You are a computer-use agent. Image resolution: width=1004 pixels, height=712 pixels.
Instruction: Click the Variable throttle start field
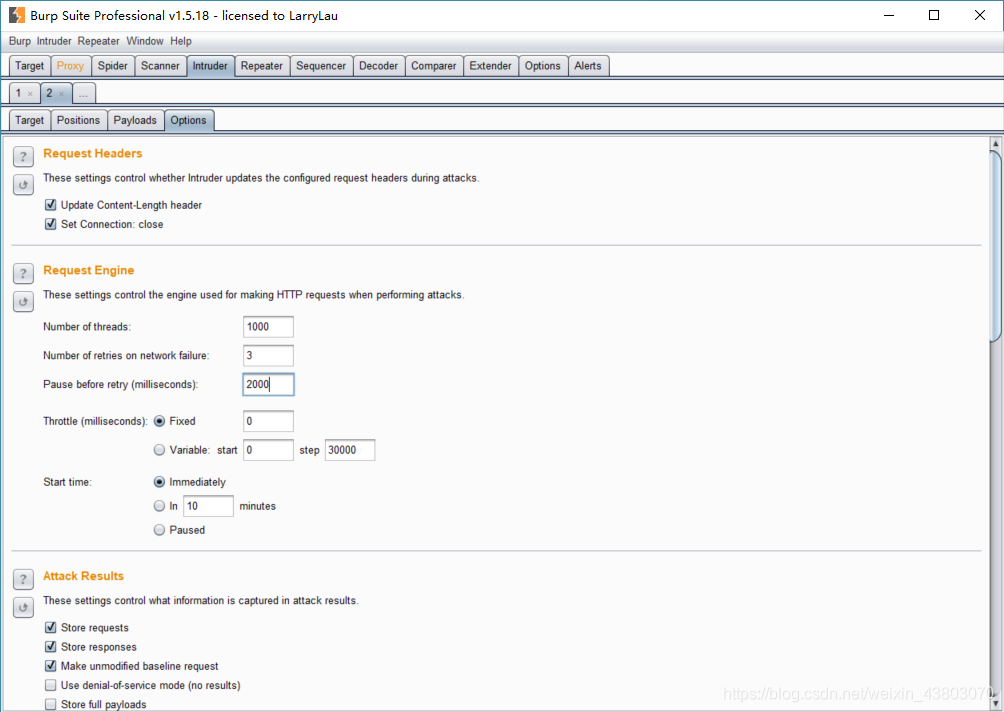click(x=268, y=450)
